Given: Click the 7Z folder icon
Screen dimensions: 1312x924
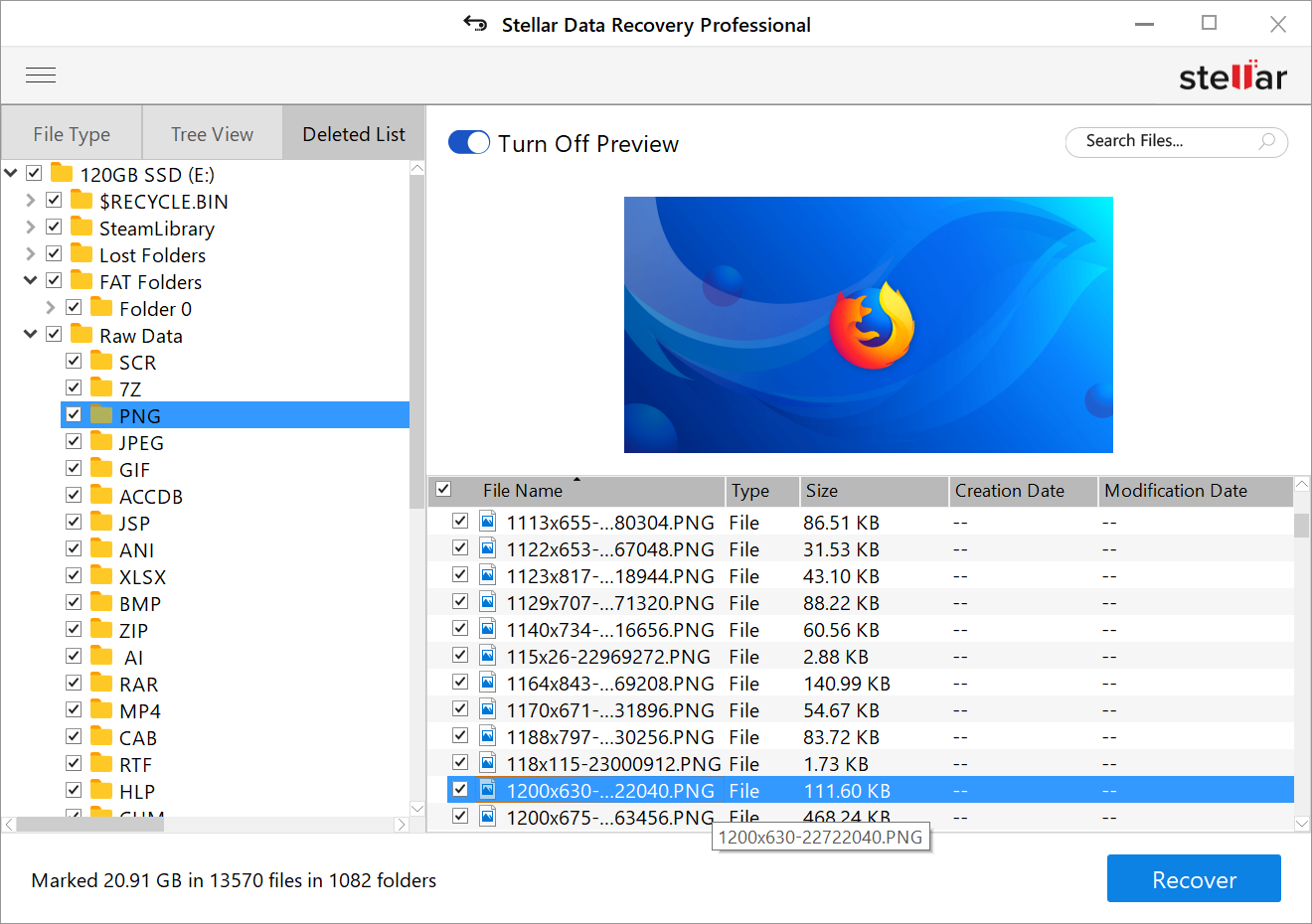Looking at the screenshot, I should pyautogui.click(x=101, y=388).
